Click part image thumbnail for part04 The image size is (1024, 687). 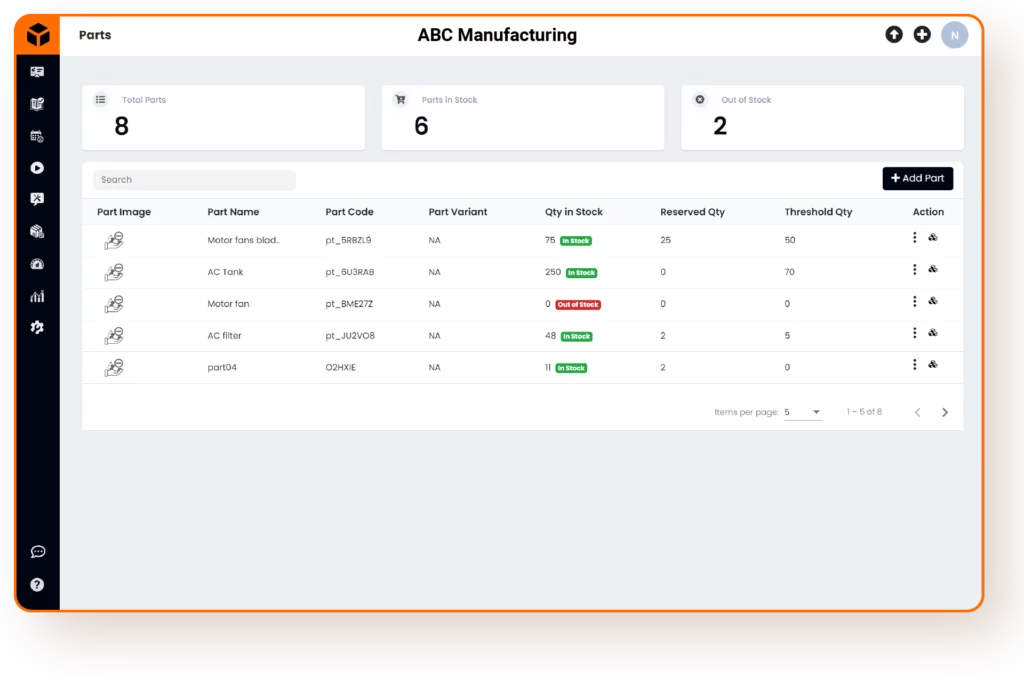click(114, 368)
